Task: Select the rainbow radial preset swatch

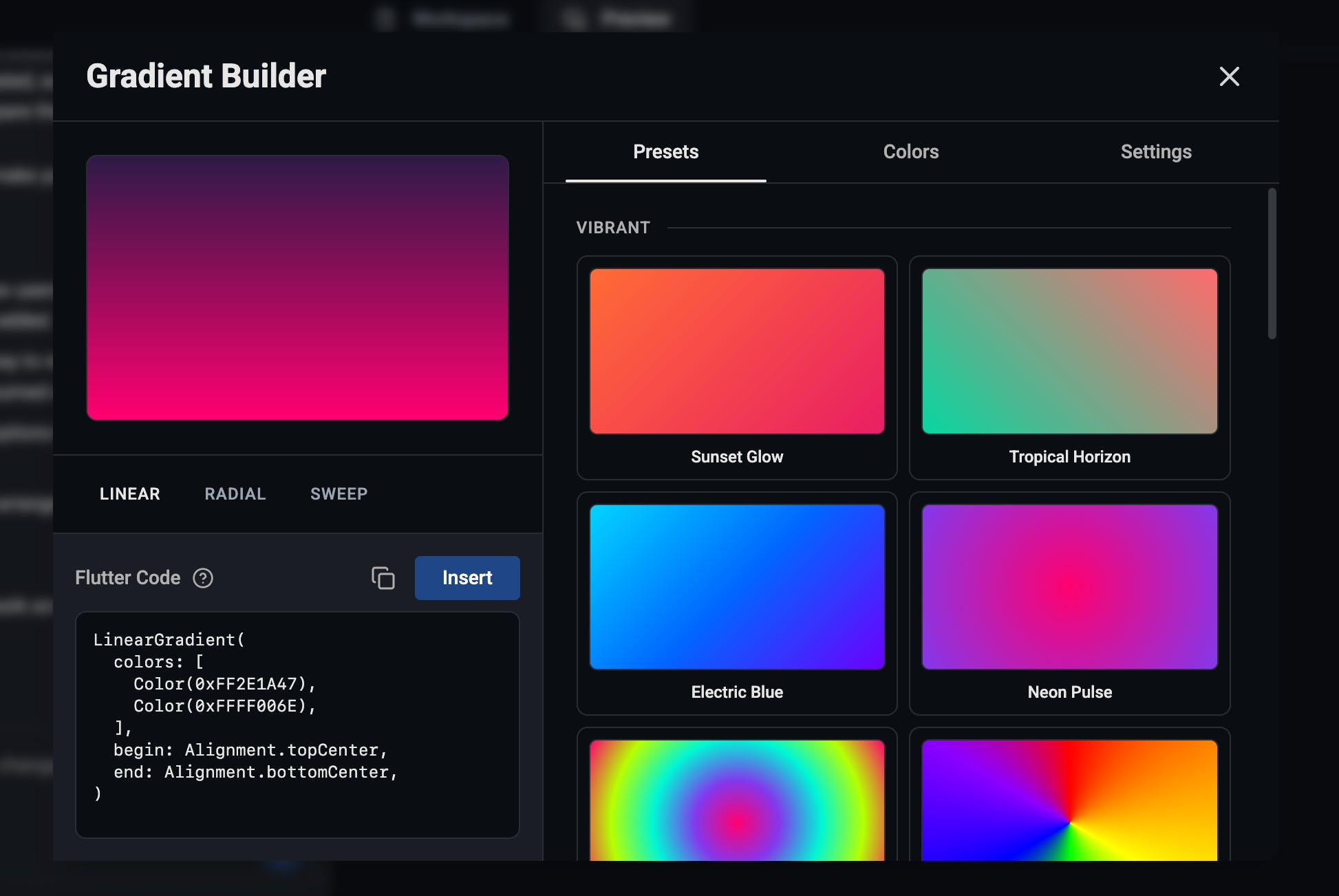Action: pos(737,802)
